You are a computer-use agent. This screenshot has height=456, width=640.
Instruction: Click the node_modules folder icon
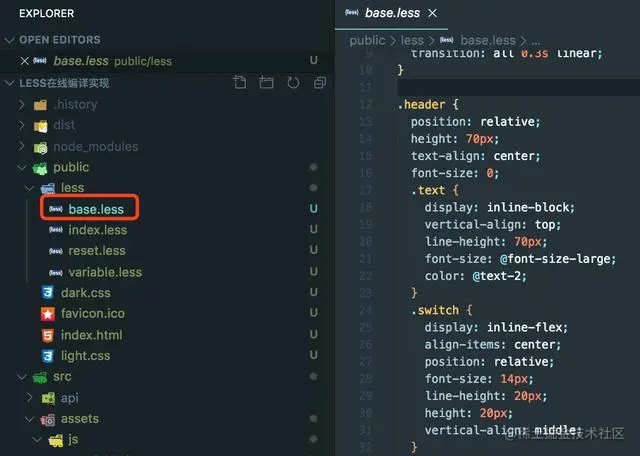(40, 147)
